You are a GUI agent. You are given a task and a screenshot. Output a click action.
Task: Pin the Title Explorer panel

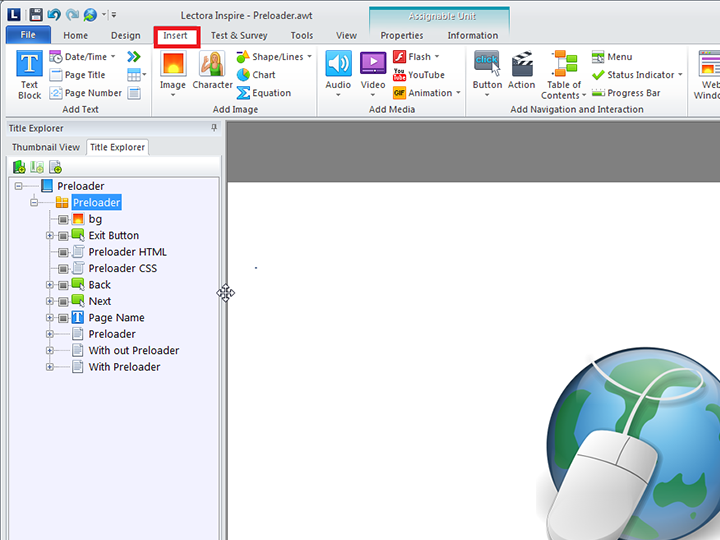(214, 128)
